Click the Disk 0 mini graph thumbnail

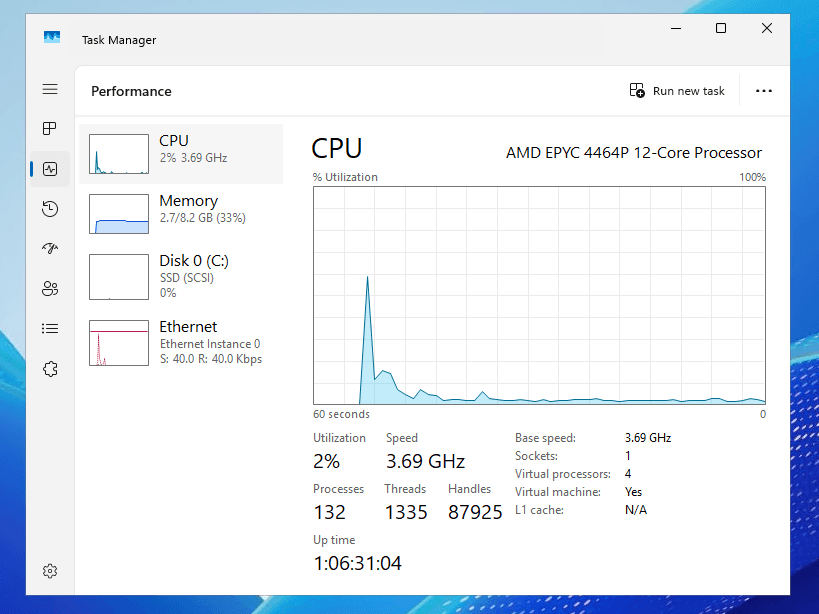pos(119,277)
